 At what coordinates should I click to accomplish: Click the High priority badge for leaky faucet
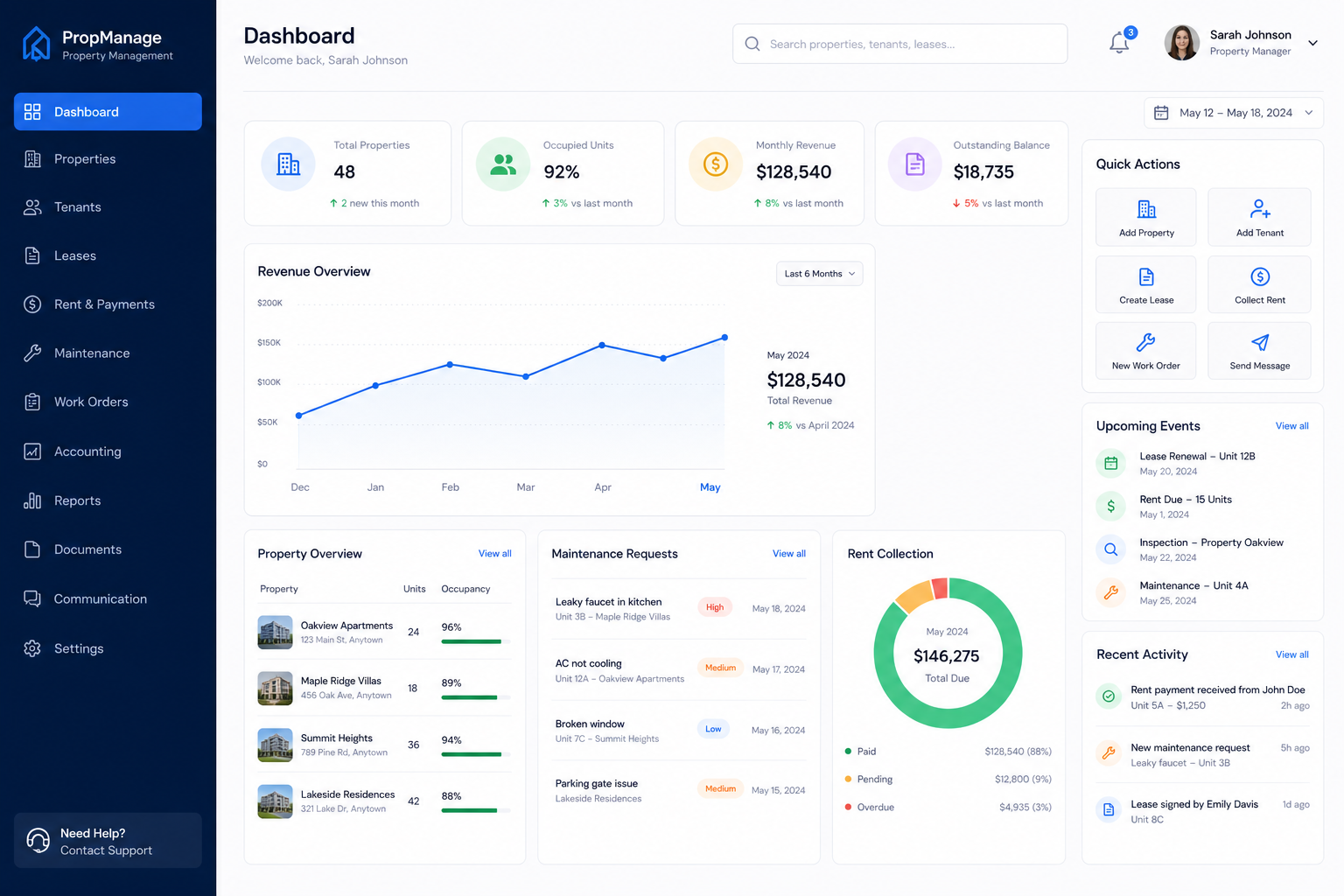click(715, 607)
